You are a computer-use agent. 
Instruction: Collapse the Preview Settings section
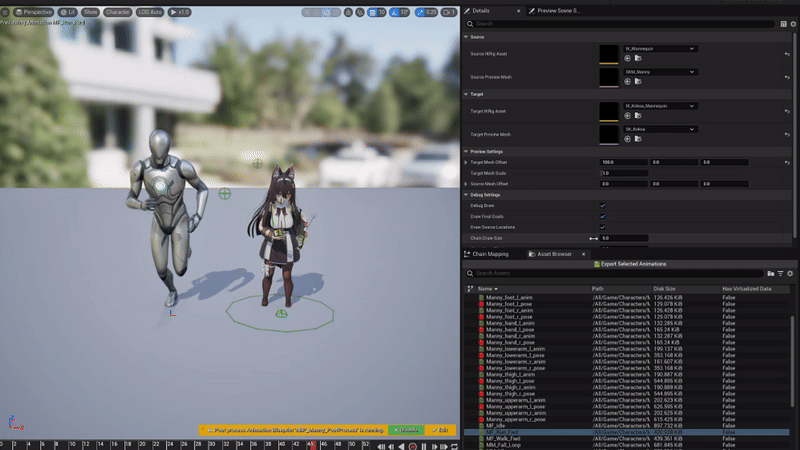tap(466, 152)
